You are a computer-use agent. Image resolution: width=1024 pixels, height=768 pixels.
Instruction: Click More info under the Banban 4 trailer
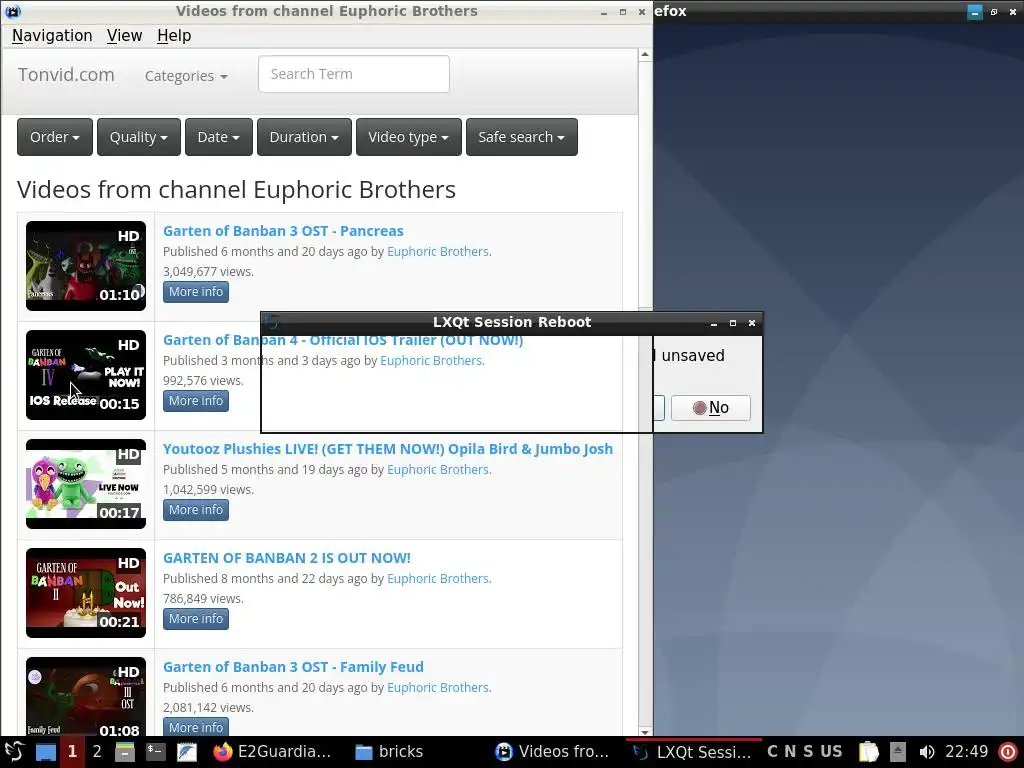coord(196,401)
